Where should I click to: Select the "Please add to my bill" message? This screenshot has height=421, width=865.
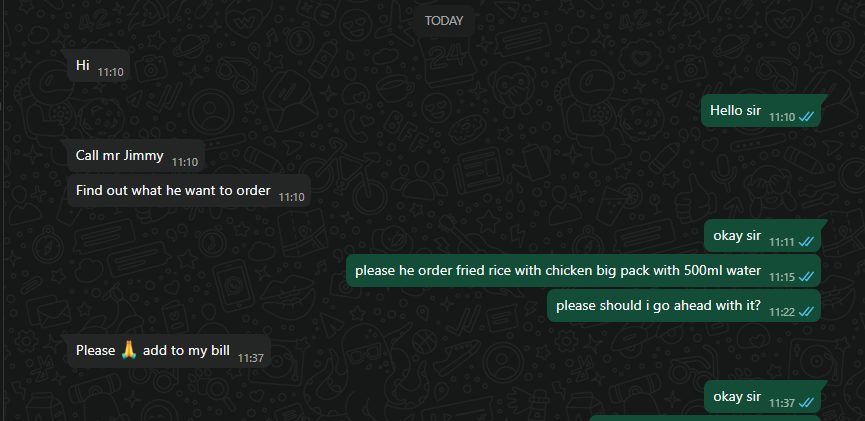pos(169,351)
